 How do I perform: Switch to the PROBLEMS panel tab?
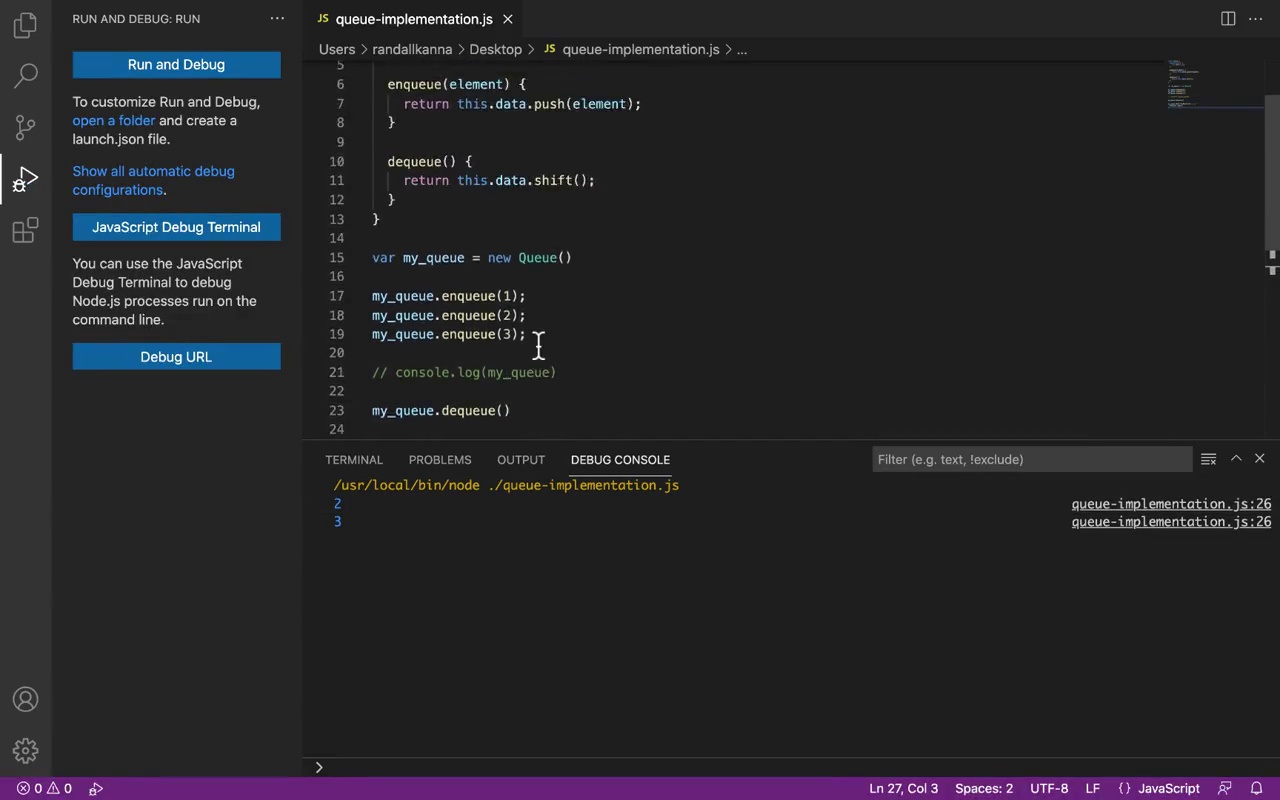tap(440, 460)
